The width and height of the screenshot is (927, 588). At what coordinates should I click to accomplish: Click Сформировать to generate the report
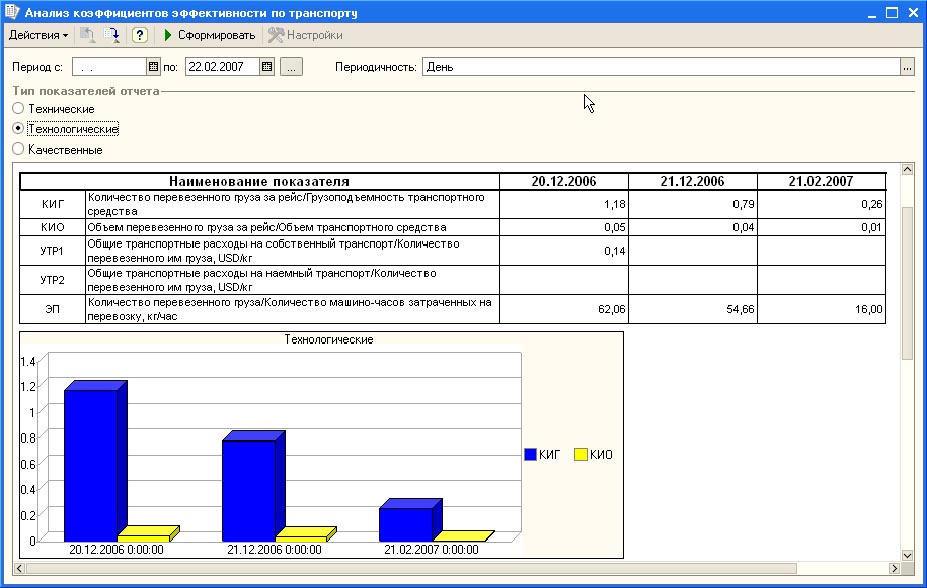point(210,35)
